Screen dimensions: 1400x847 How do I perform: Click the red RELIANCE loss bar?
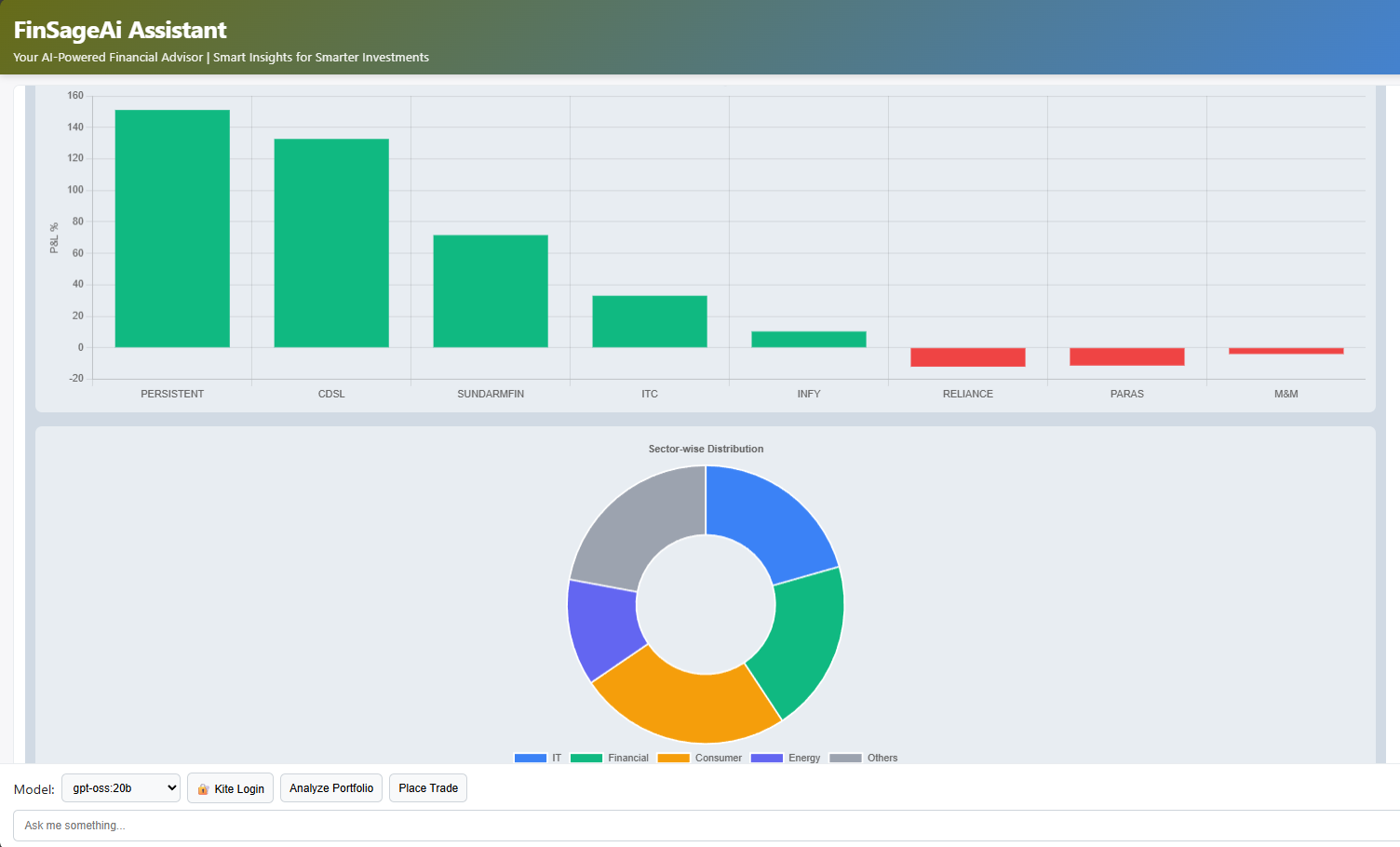point(968,356)
